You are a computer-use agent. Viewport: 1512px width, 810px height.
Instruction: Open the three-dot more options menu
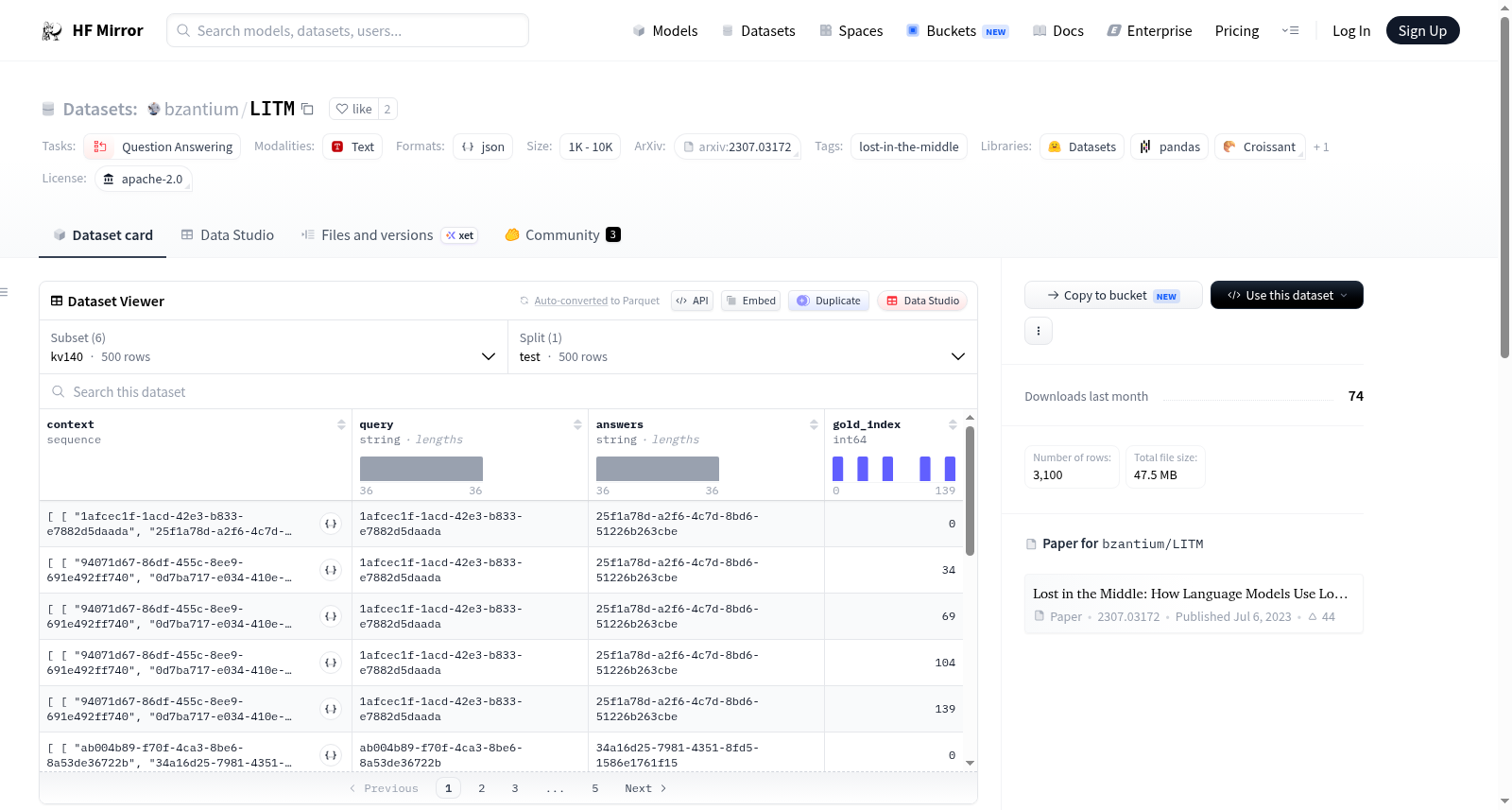pos(1039,331)
